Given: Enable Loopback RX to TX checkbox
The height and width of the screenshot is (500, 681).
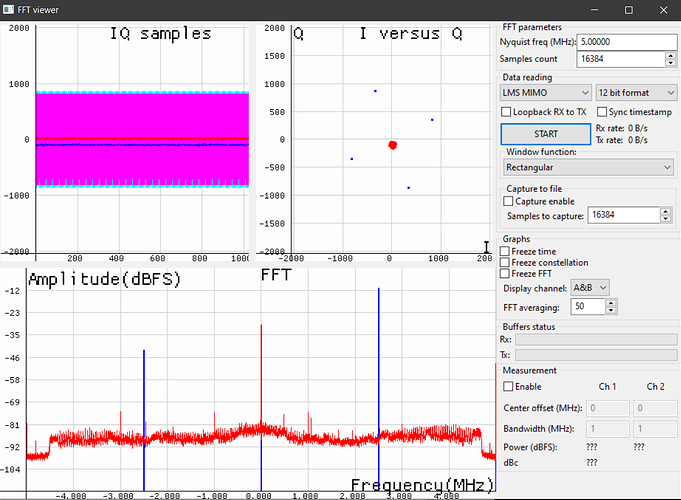Looking at the screenshot, I should coord(507,112).
